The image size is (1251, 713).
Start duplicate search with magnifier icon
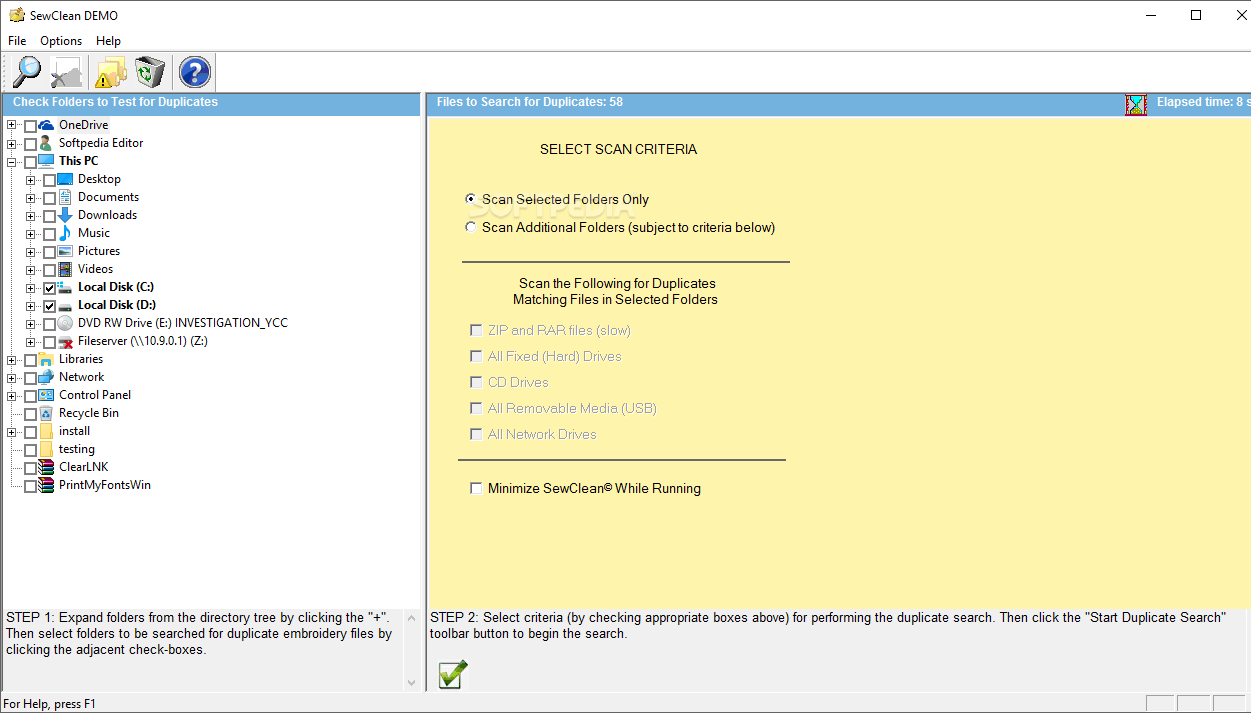pyautogui.click(x=27, y=72)
